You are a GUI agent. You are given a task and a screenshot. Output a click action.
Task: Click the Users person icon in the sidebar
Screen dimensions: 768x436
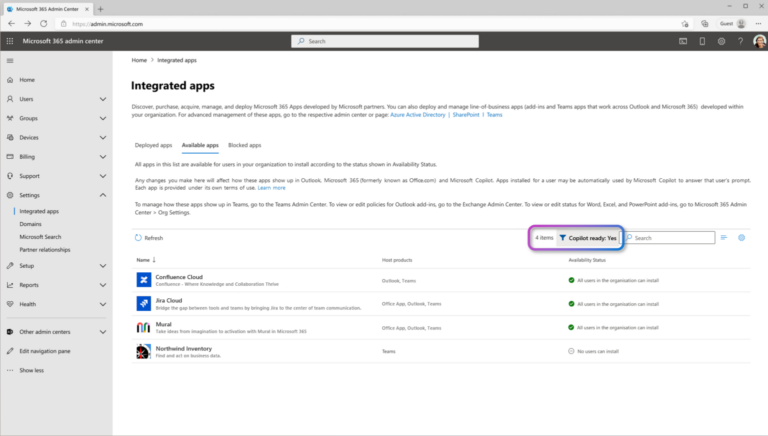pos(10,99)
